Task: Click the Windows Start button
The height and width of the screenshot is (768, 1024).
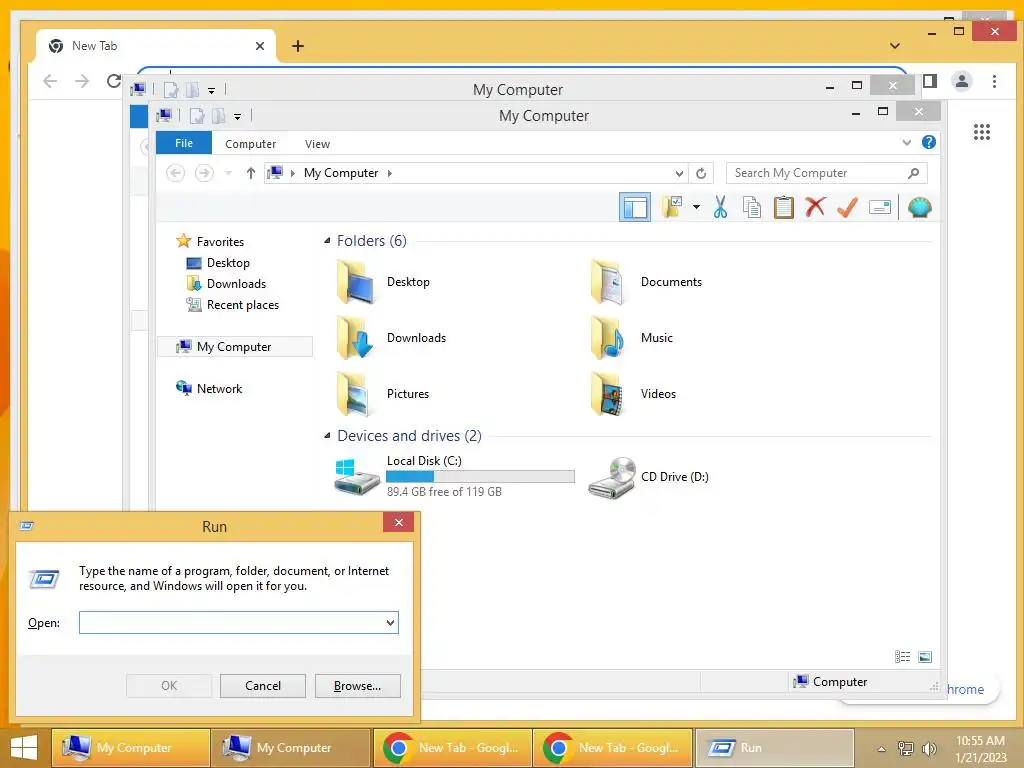Action: pyautogui.click(x=24, y=748)
